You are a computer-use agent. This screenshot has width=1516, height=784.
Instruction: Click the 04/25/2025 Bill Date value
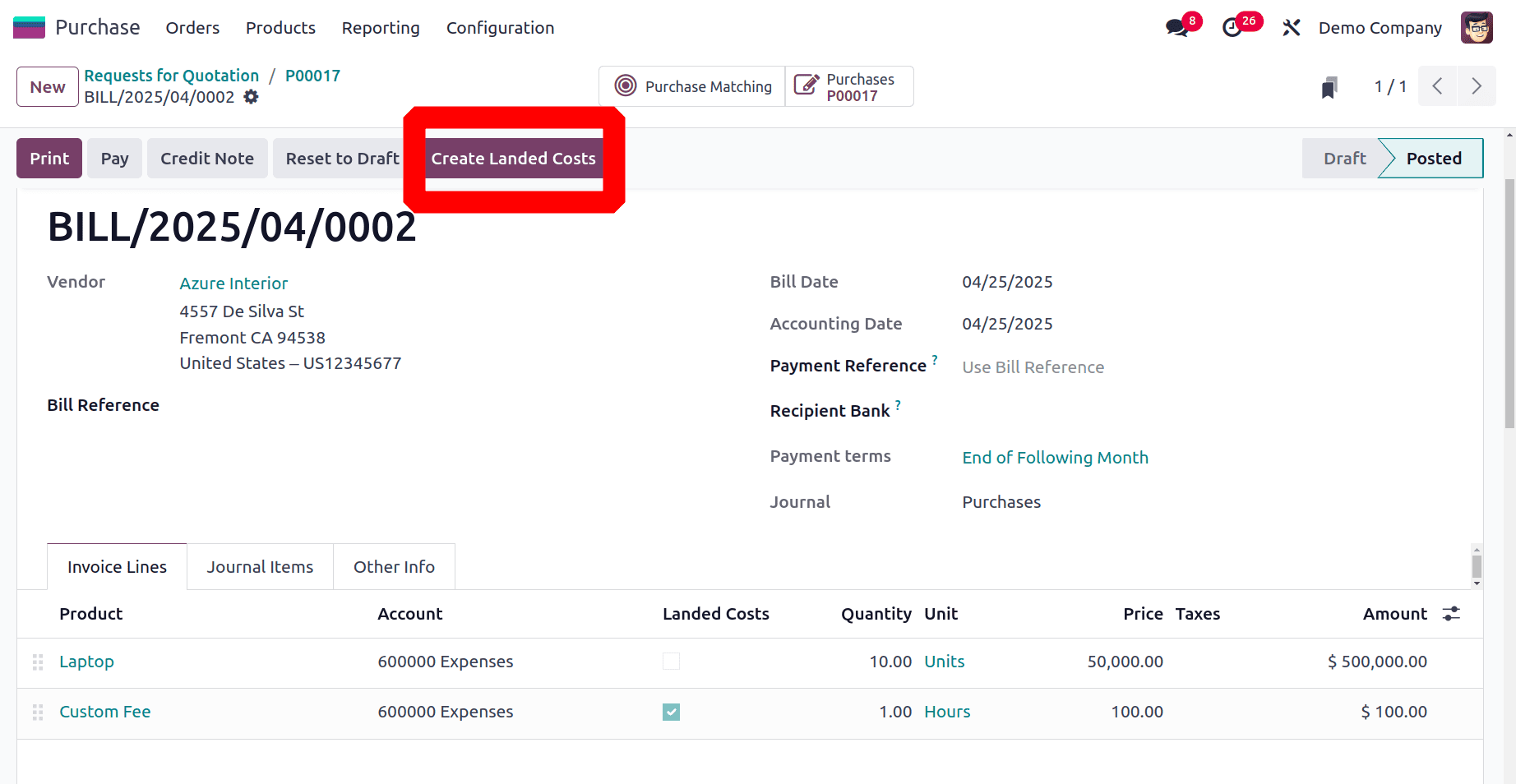(x=1007, y=282)
